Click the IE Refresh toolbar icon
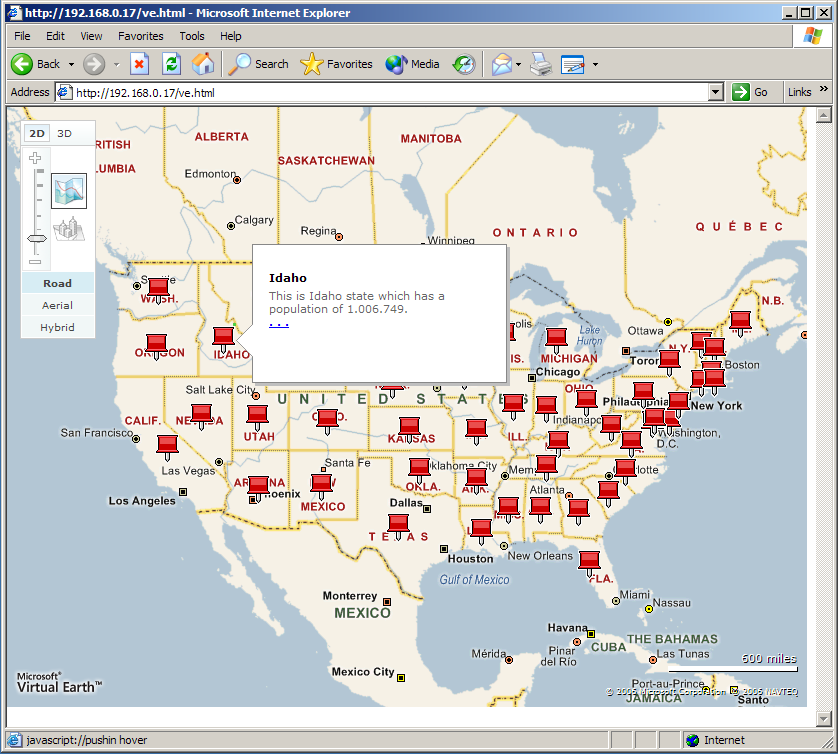The image size is (838, 754). coord(171,64)
